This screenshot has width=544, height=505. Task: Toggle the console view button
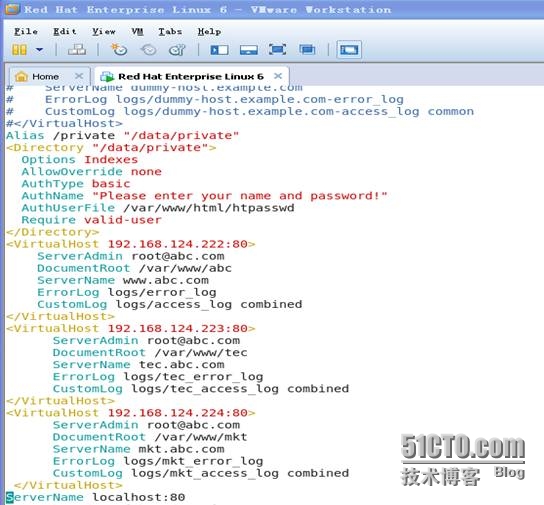pyautogui.click(x=349, y=50)
